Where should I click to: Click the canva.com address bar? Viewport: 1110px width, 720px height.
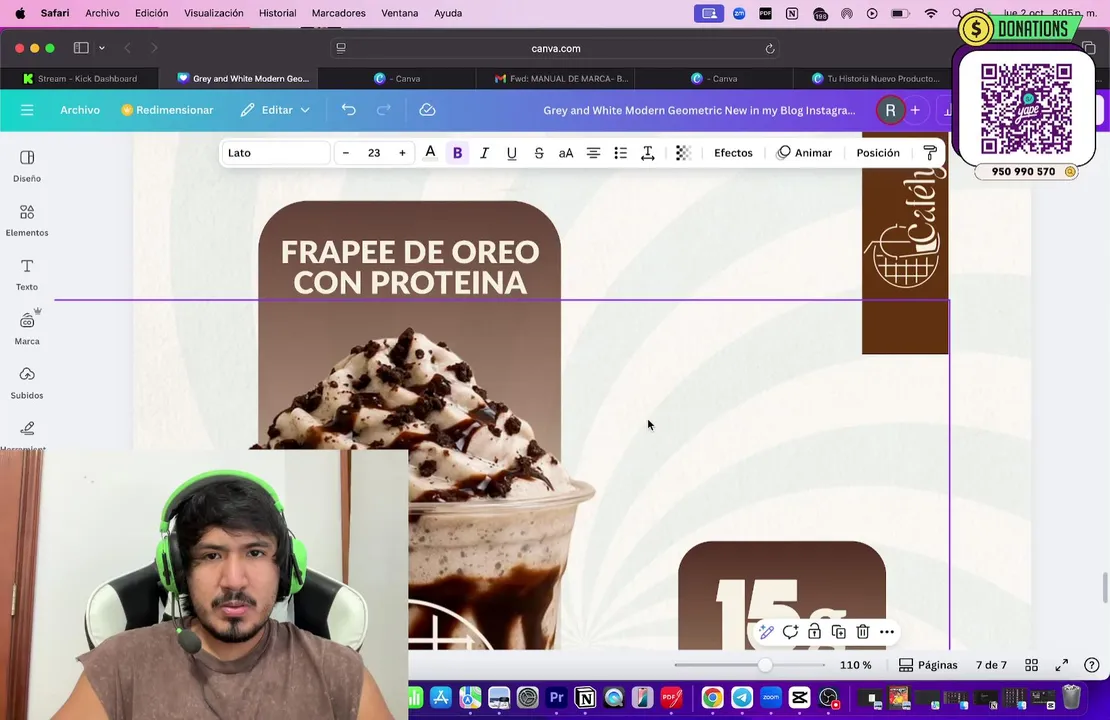click(555, 48)
